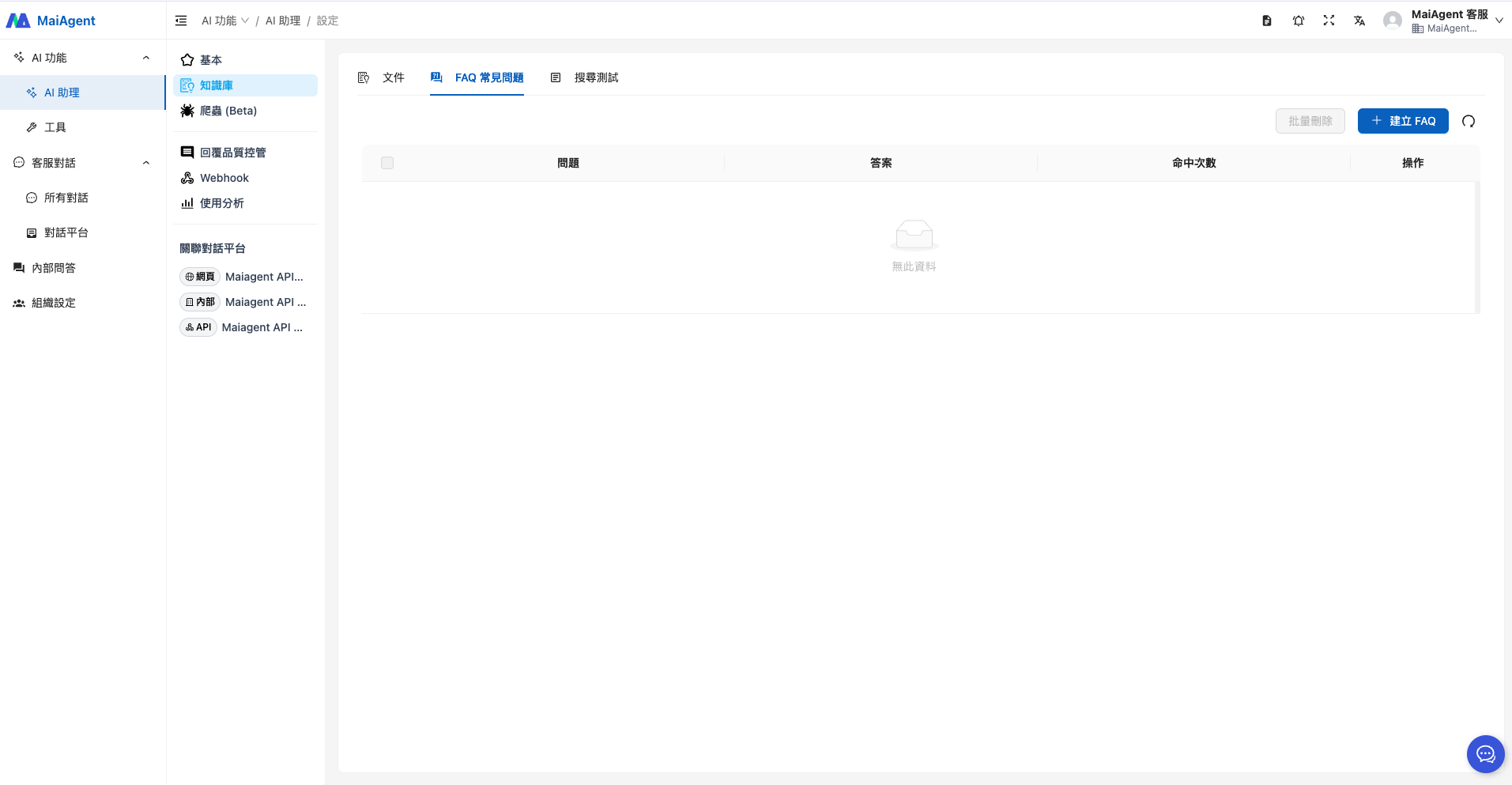Switch to the 文件 tab

pyautogui.click(x=382, y=77)
